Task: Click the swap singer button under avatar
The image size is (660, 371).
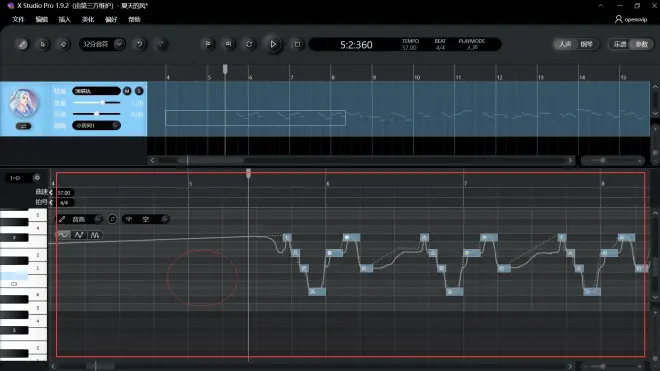Action: (x=24, y=126)
